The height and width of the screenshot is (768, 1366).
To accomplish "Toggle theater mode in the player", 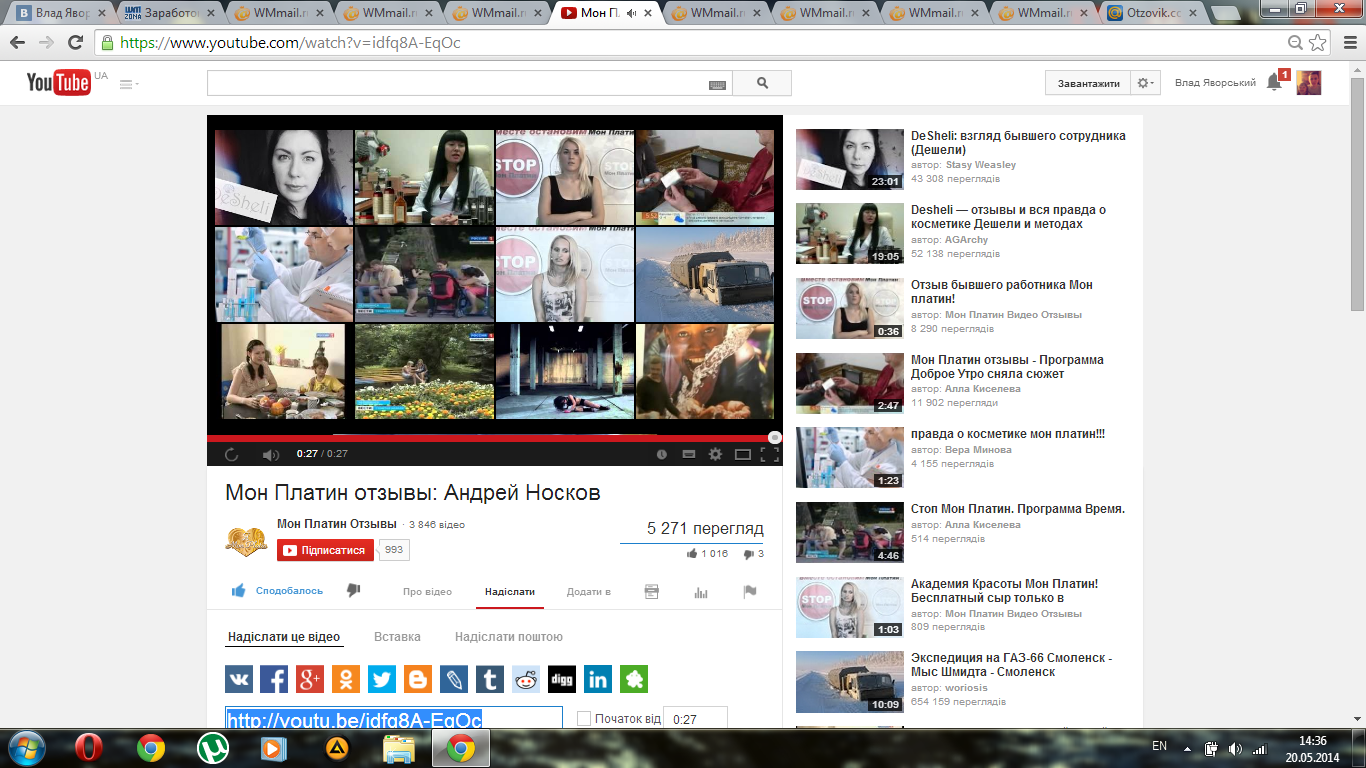I will 743,454.
